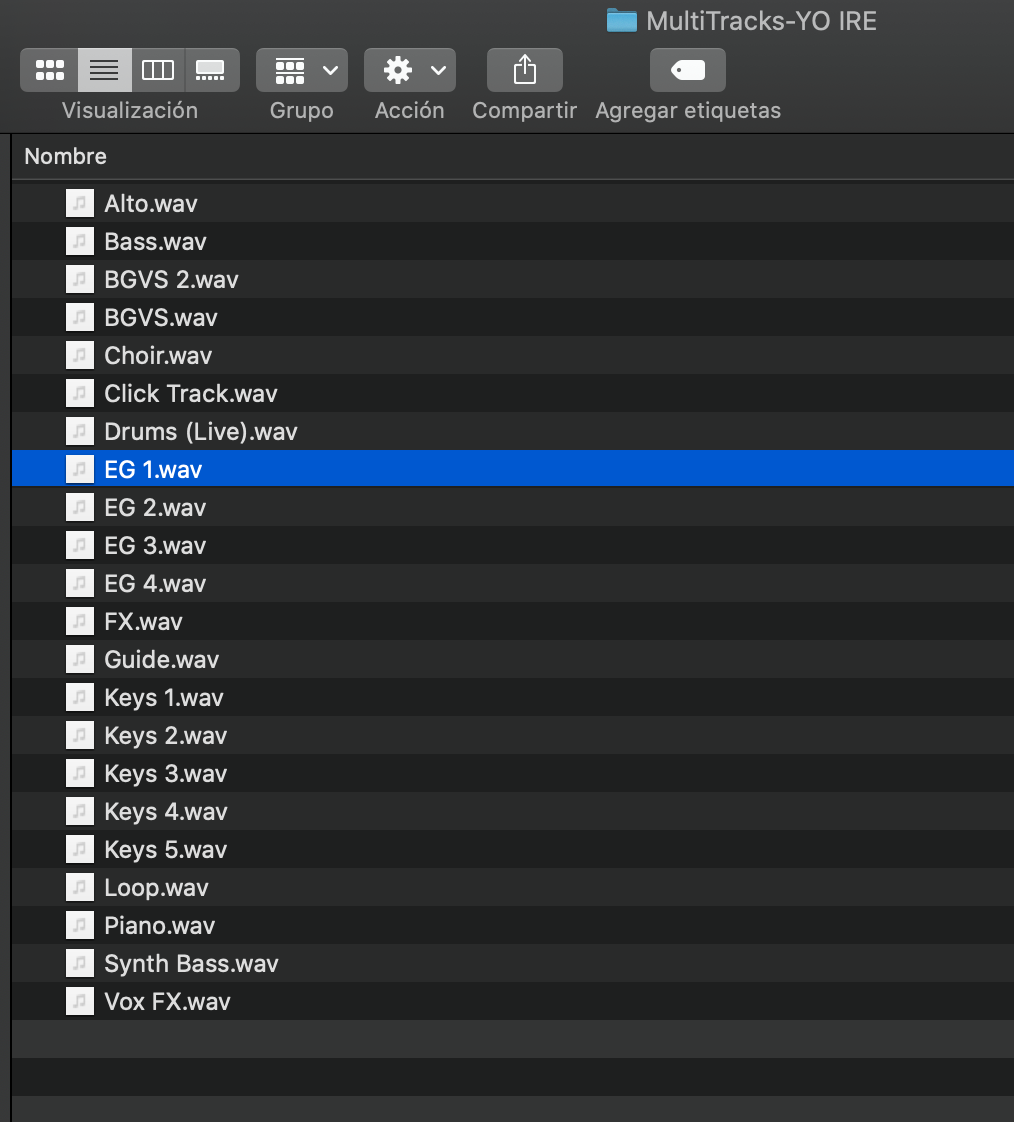Click the audio icon of Drums (Live).wav
Screen dimensions: 1014x1122
point(80,431)
